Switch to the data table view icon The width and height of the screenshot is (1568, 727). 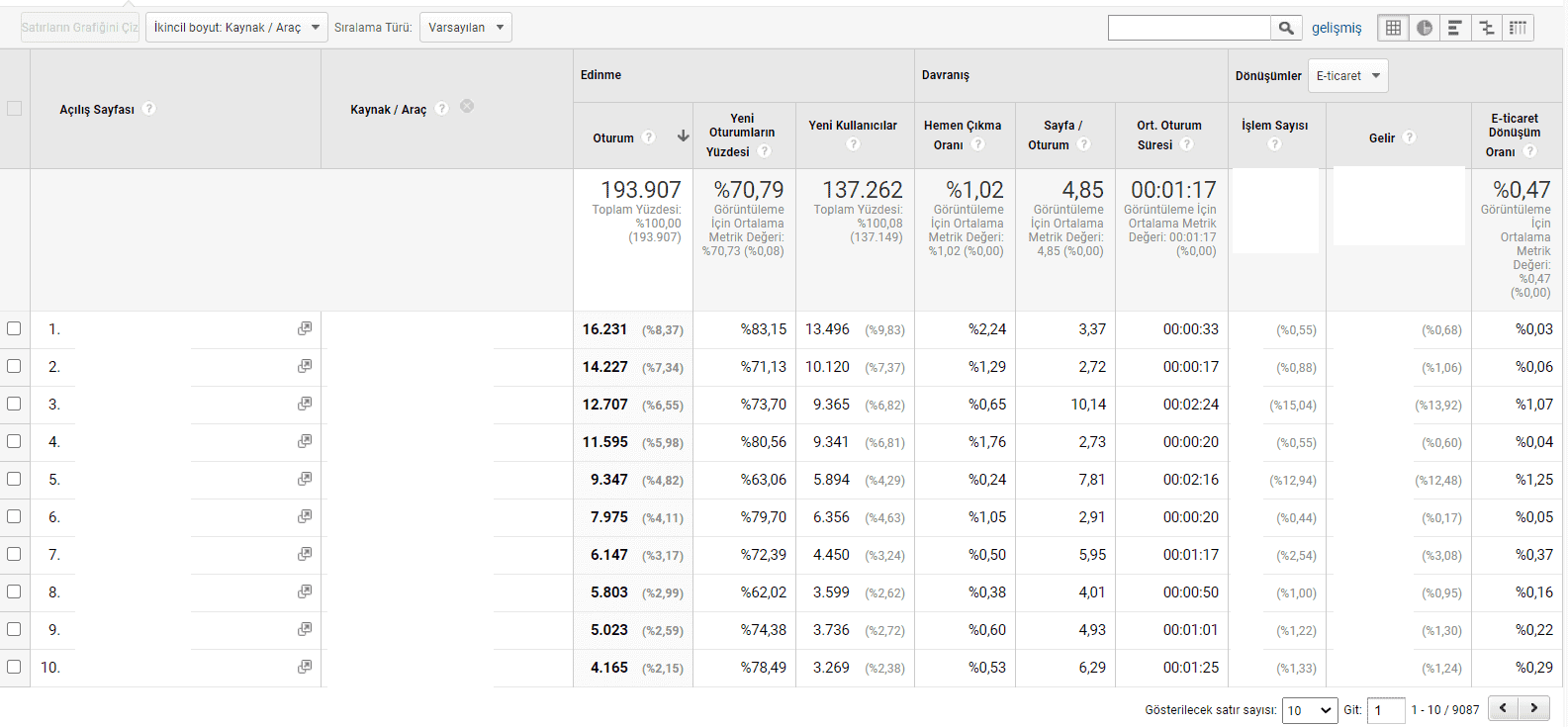click(1393, 28)
